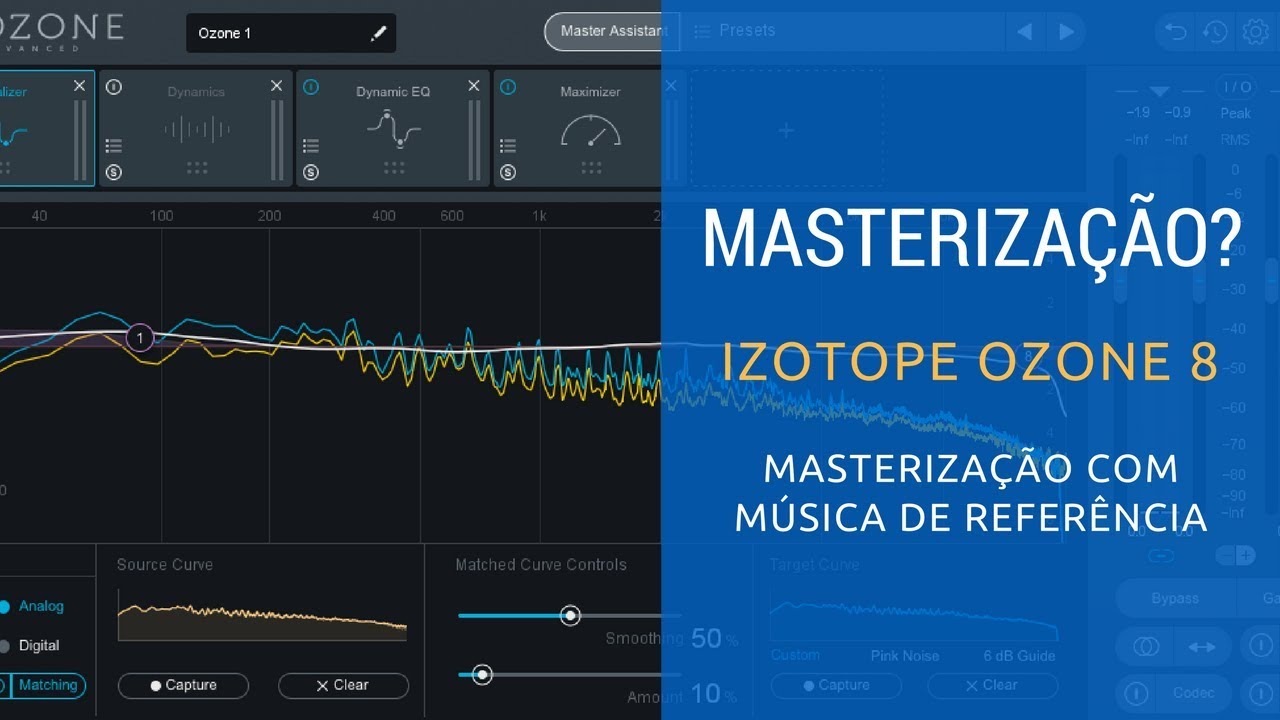
Task: Open the Maximizer preset list icon
Action: [508, 146]
